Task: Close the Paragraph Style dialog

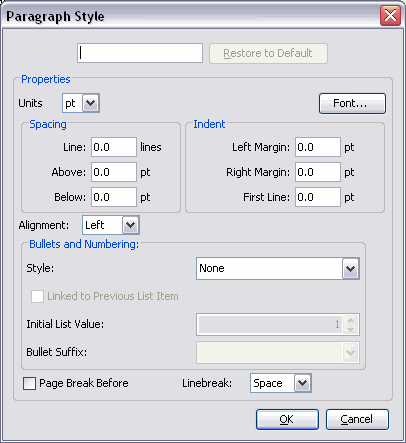Action: tap(390, 16)
